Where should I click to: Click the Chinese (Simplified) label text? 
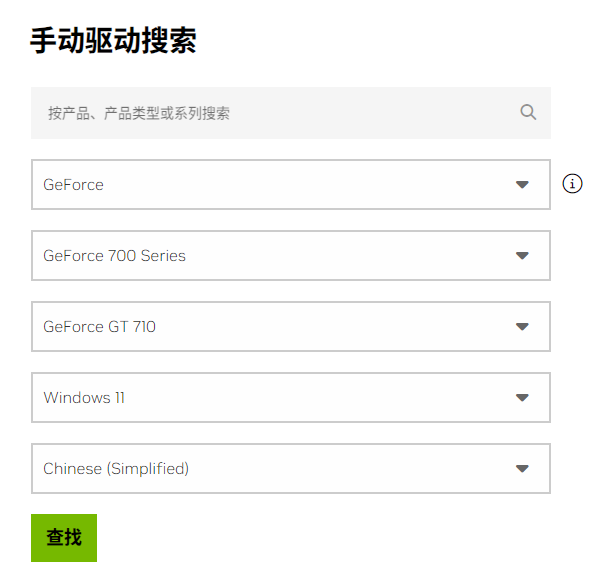(x=116, y=469)
